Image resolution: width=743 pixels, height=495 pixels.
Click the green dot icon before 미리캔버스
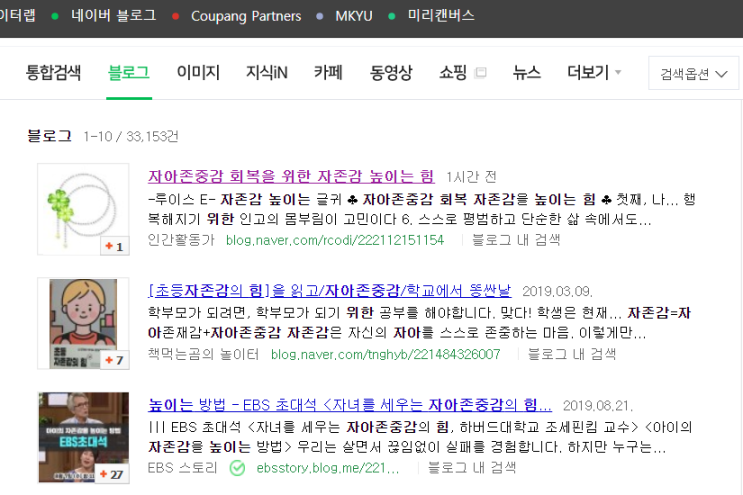(x=392, y=16)
